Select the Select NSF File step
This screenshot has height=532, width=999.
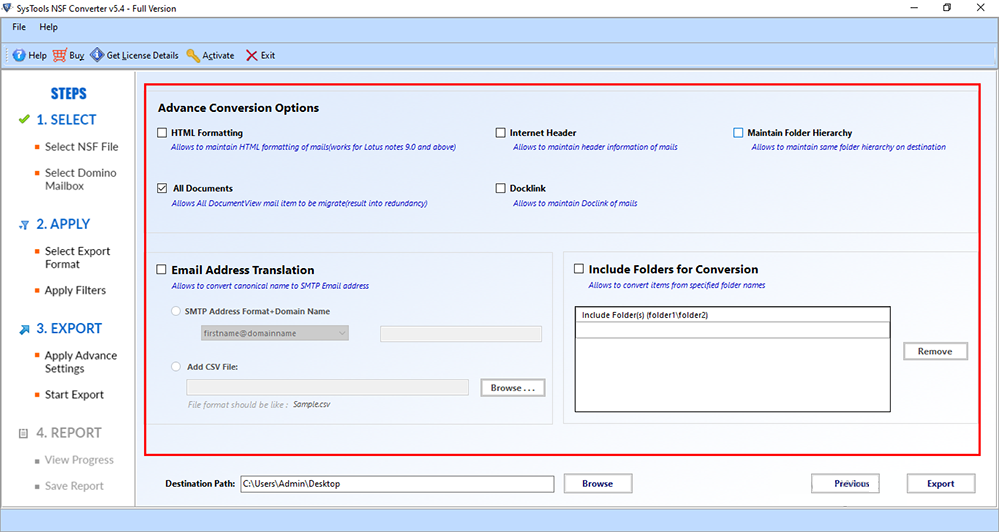coord(82,147)
